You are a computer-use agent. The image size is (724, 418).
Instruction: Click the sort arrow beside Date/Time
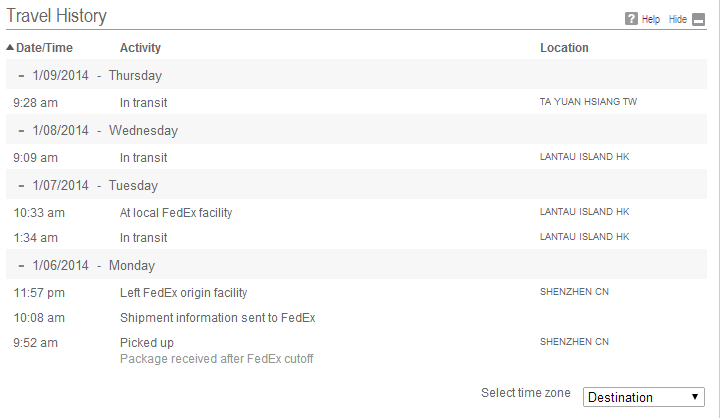tap(10, 48)
